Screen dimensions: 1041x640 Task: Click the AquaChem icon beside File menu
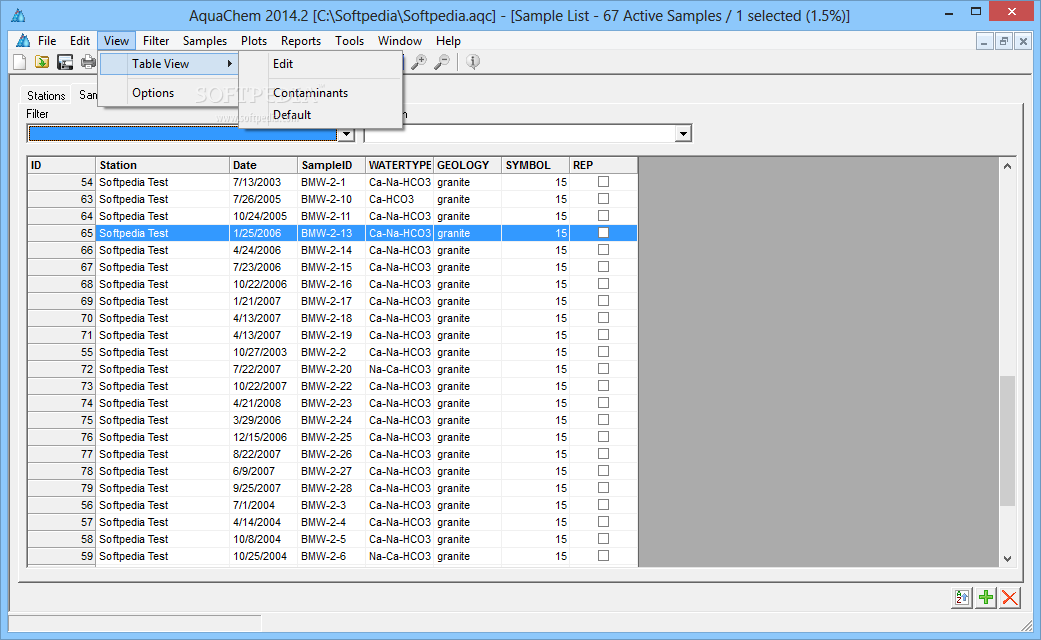(x=23, y=40)
